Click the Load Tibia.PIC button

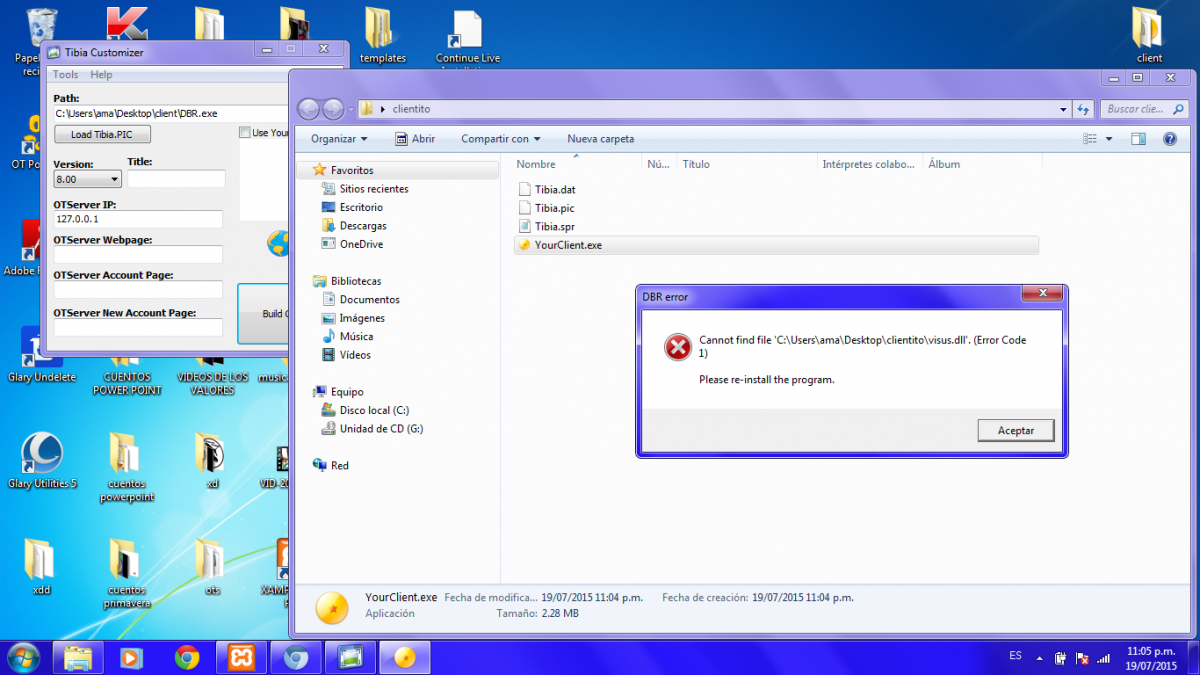pyautogui.click(x=102, y=134)
